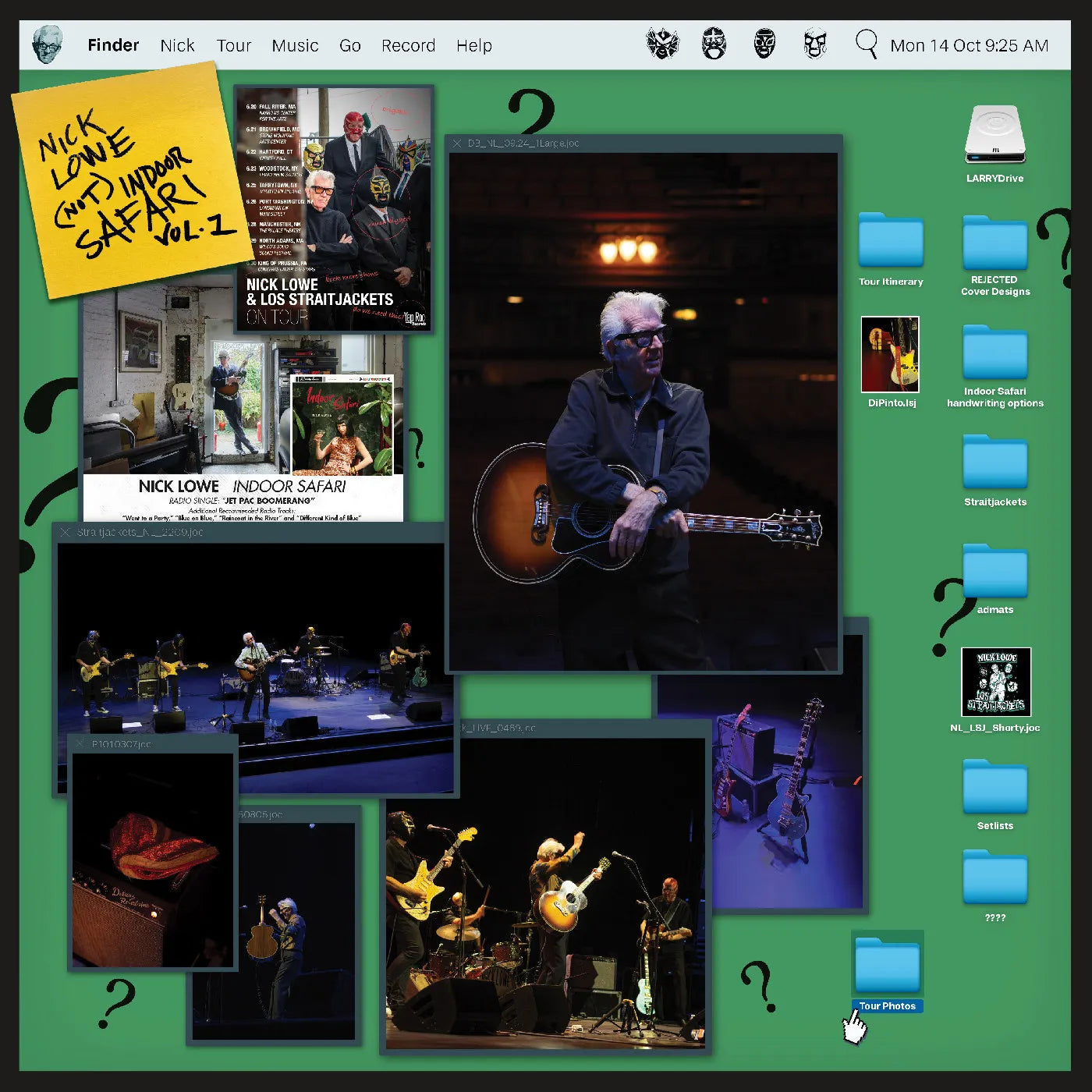
Task: Select the NL_LSJ_Shorty.joc file icon
Action: tap(995, 682)
